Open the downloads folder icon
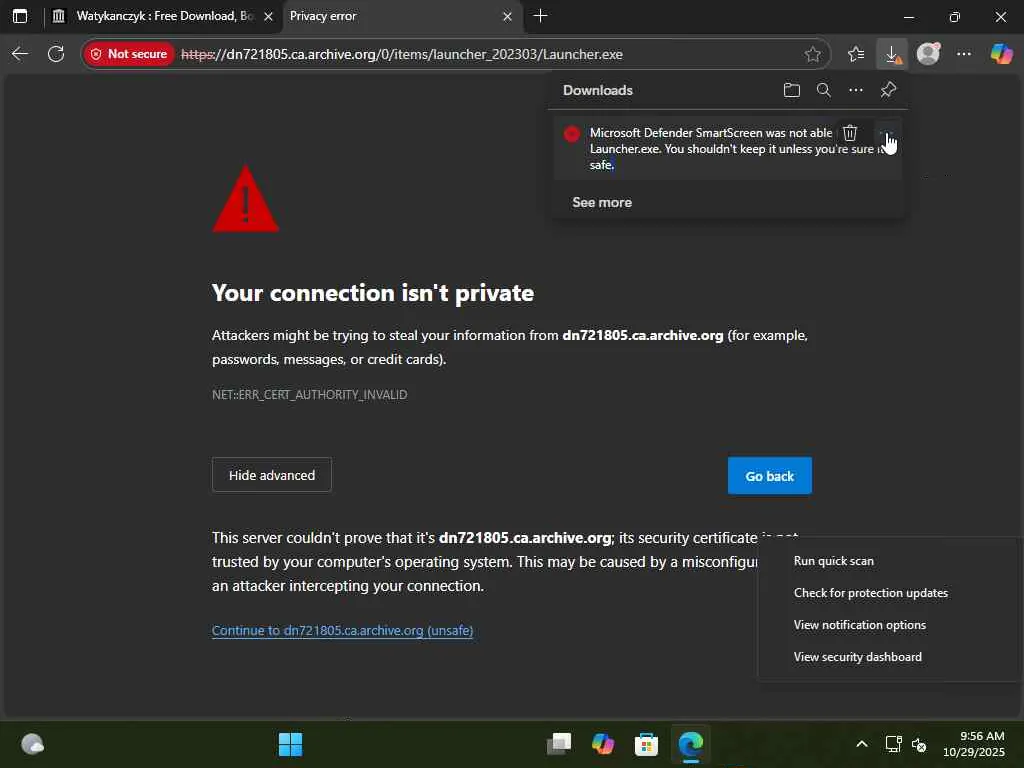The width and height of the screenshot is (1024, 768). 792,90
